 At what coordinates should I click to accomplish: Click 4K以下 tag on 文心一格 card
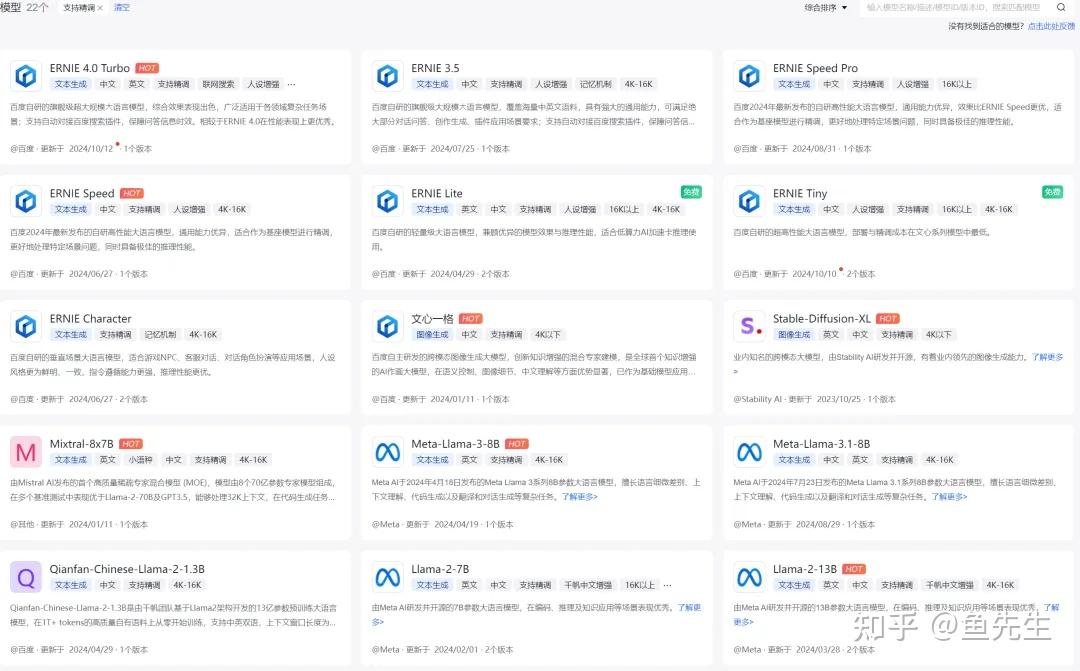point(548,335)
